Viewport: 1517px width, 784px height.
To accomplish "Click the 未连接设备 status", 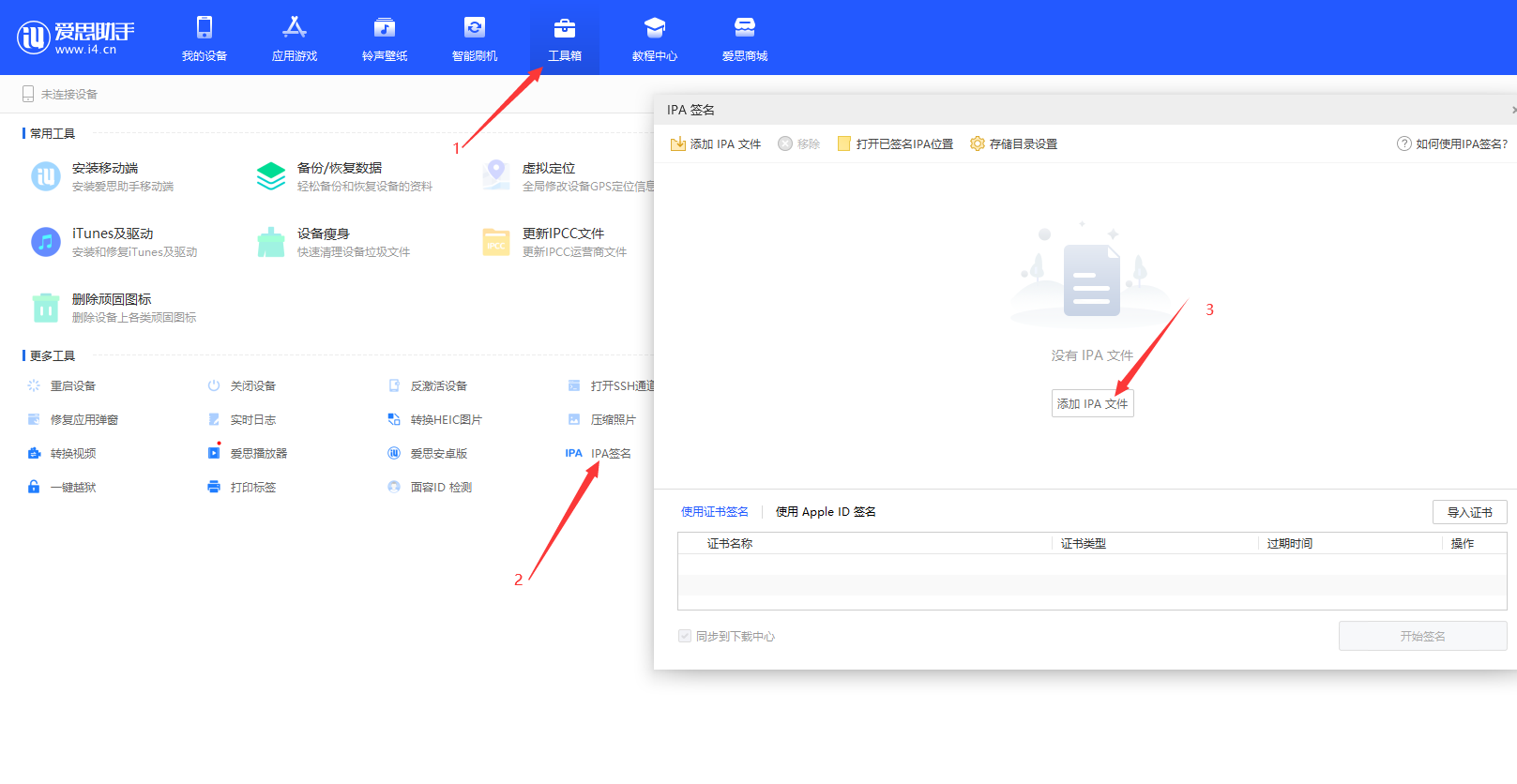I will 60,94.
